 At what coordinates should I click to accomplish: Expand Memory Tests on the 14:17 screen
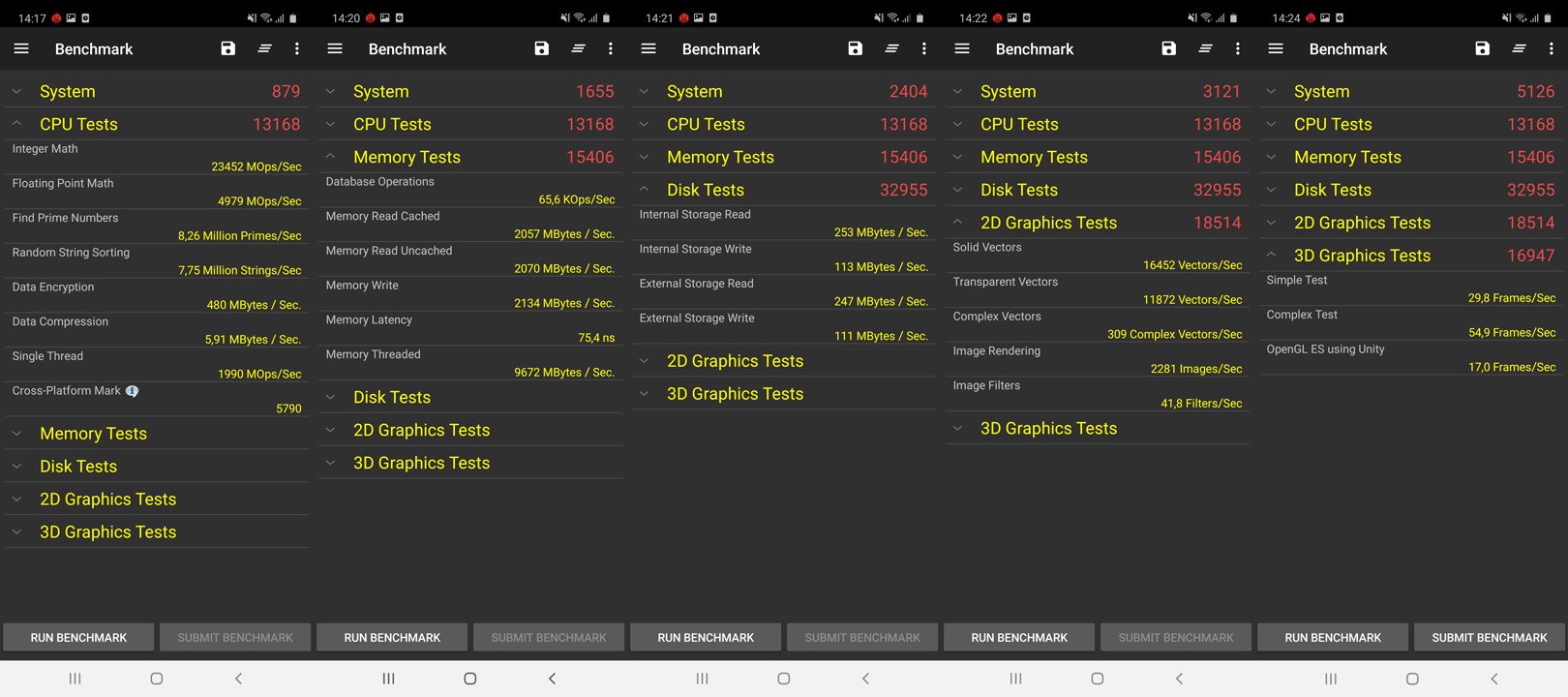click(157, 434)
